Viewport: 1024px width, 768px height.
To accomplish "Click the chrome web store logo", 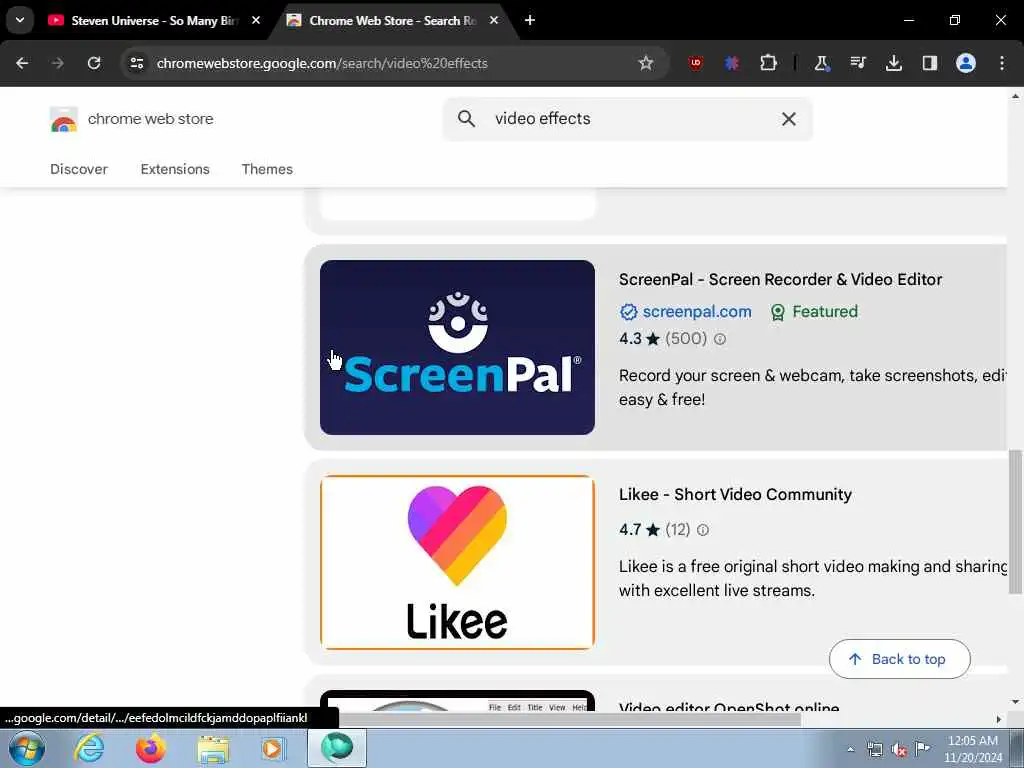I will pyautogui.click(x=132, y=119).
